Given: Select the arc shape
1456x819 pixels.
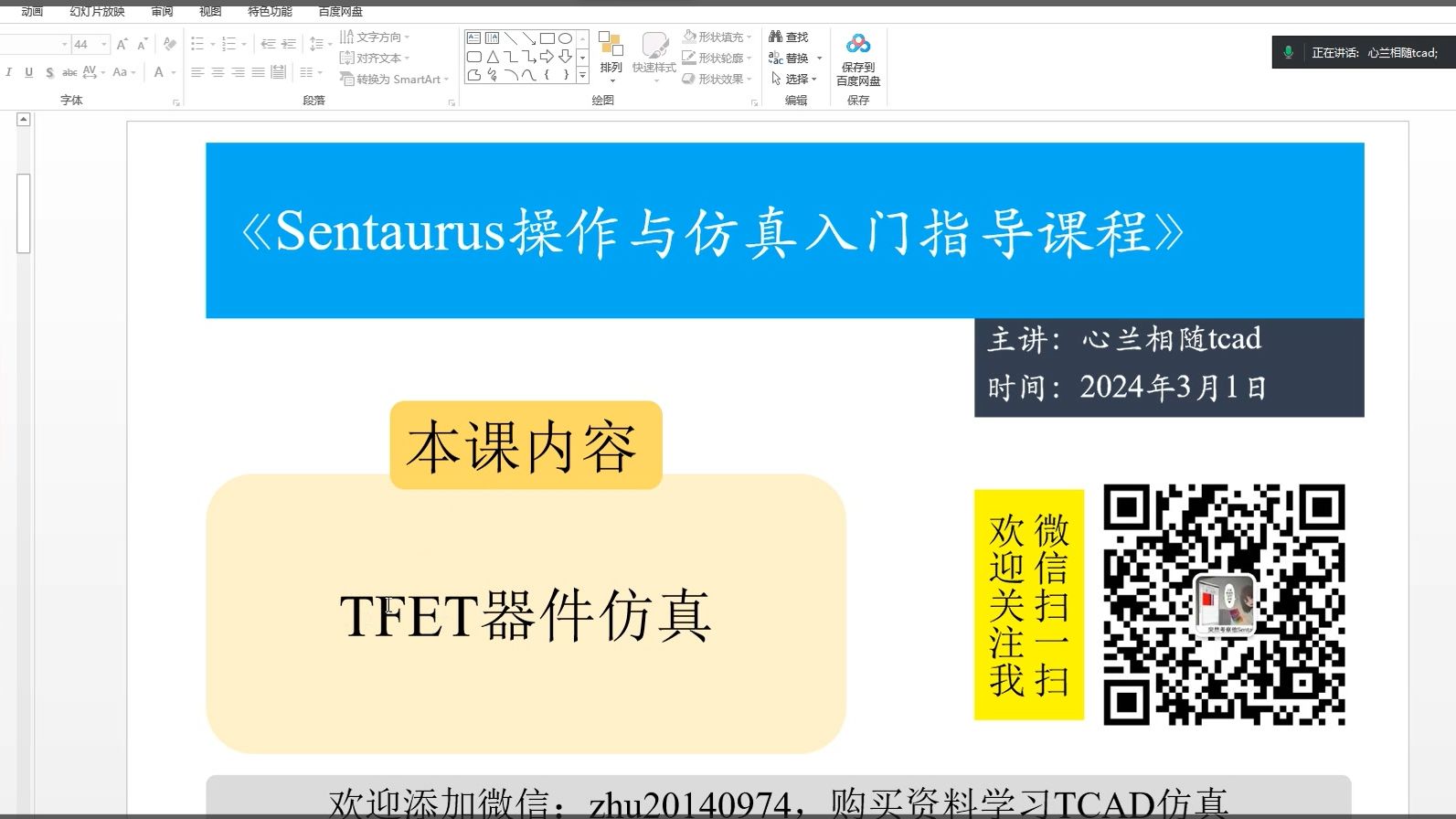Looking at the screenshot, I should 511,75.
